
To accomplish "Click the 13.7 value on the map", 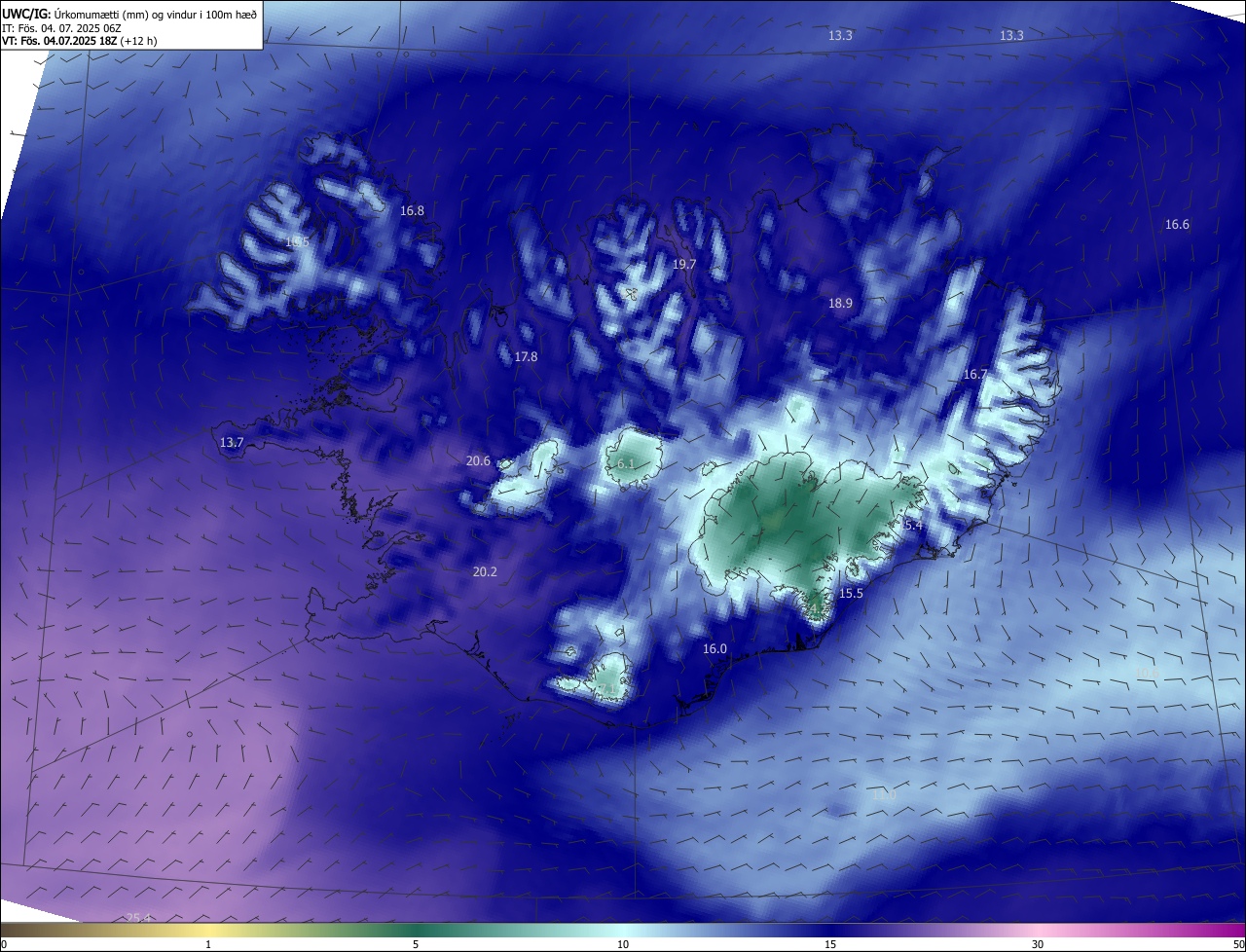I will [232, 442].
